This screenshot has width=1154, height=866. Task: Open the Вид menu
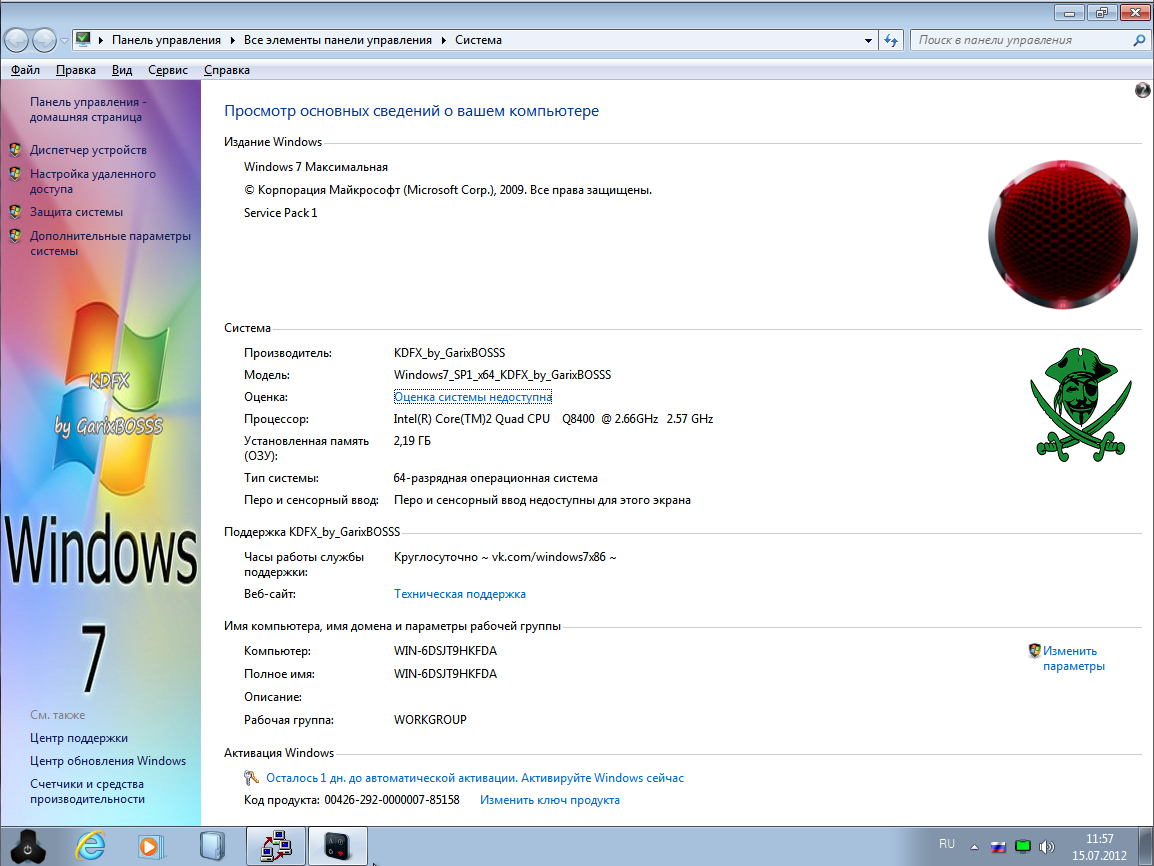pos(121,70)
